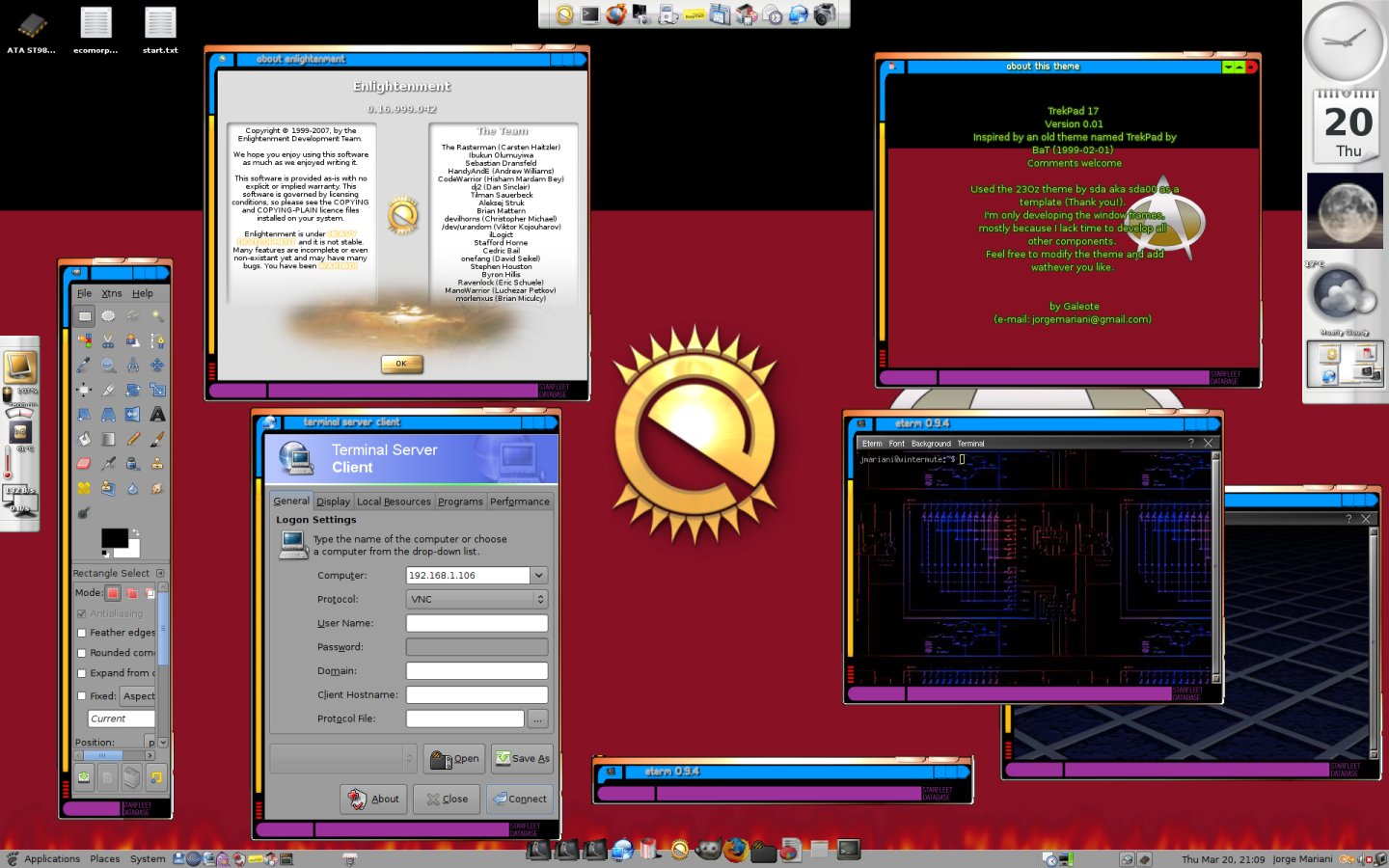Choose the Zoom magnifier tool
This screenshot has width=1389, height=868.
[x=109, y=365]
